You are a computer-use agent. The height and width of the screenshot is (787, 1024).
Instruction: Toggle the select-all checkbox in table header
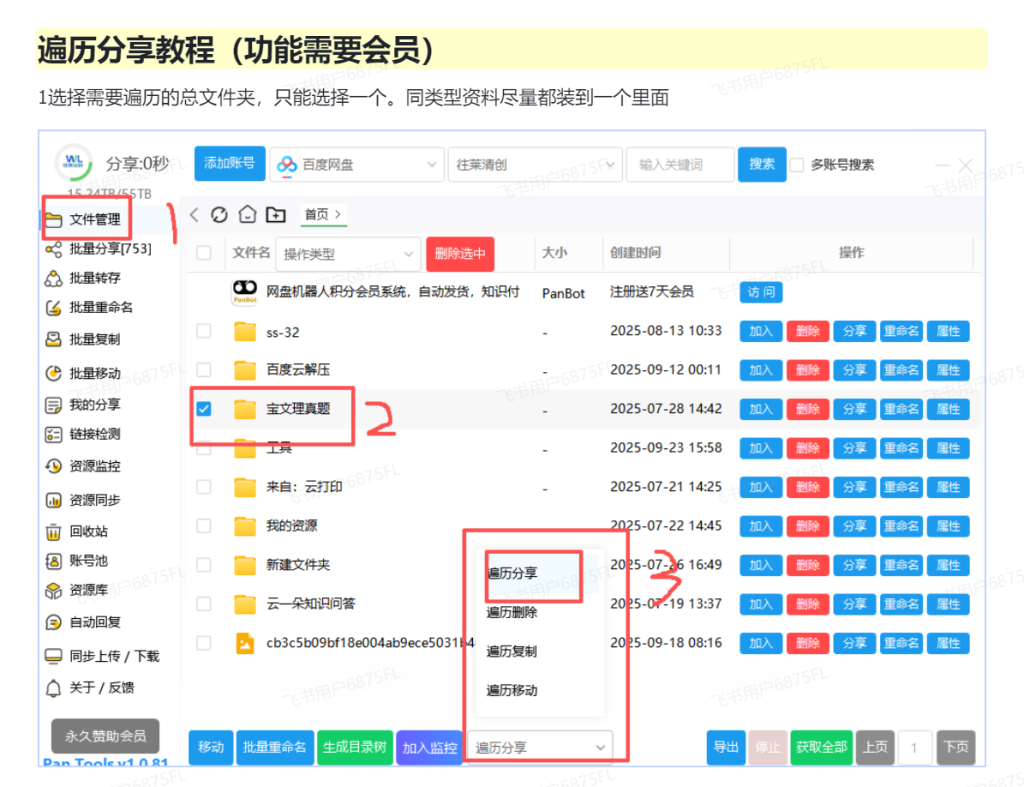click(204, 253)
